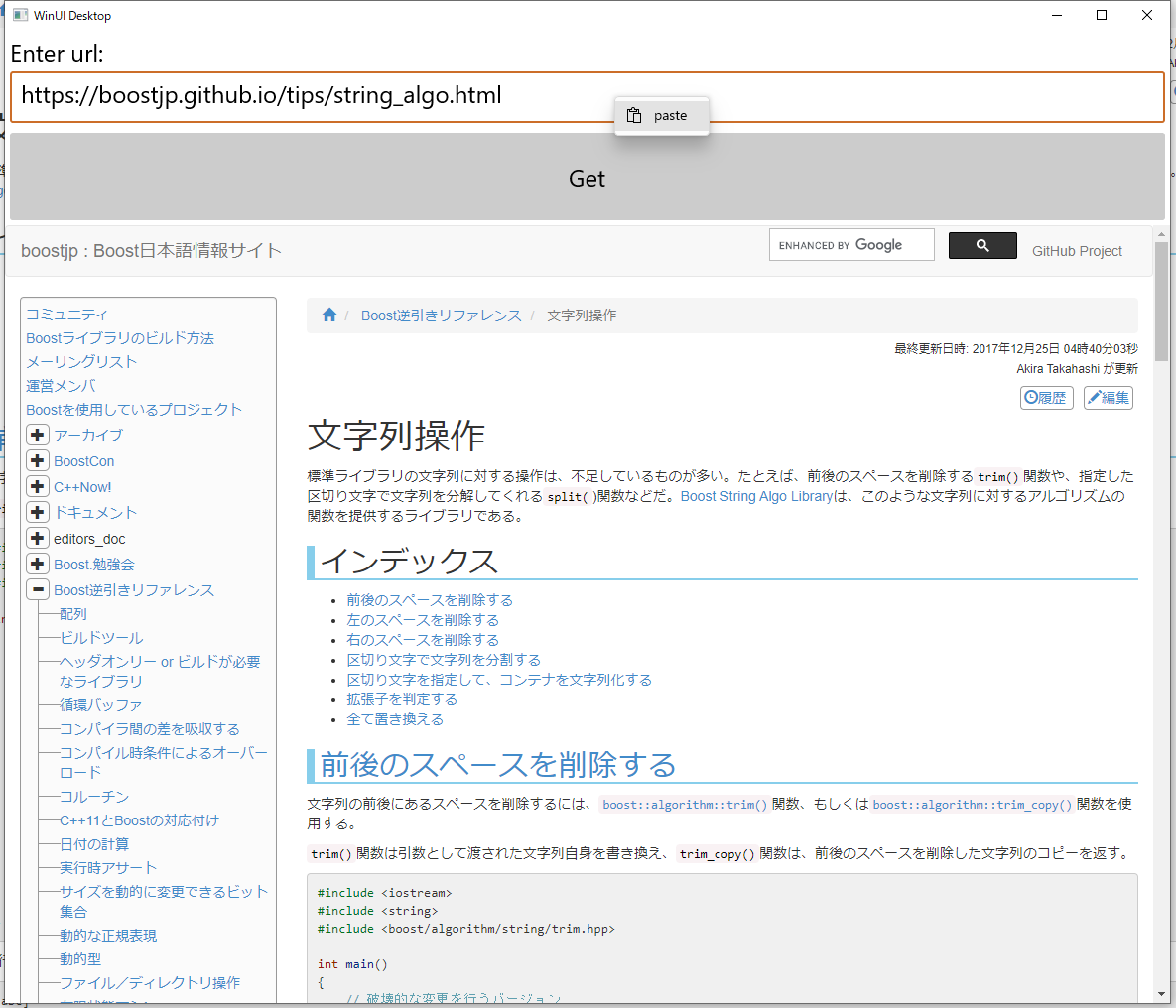This screenshot has width=1176, height=1008.
Task: Jump to 区切り文字を指定して、コンテナを文字列化する link
Action: pos(499,680)
